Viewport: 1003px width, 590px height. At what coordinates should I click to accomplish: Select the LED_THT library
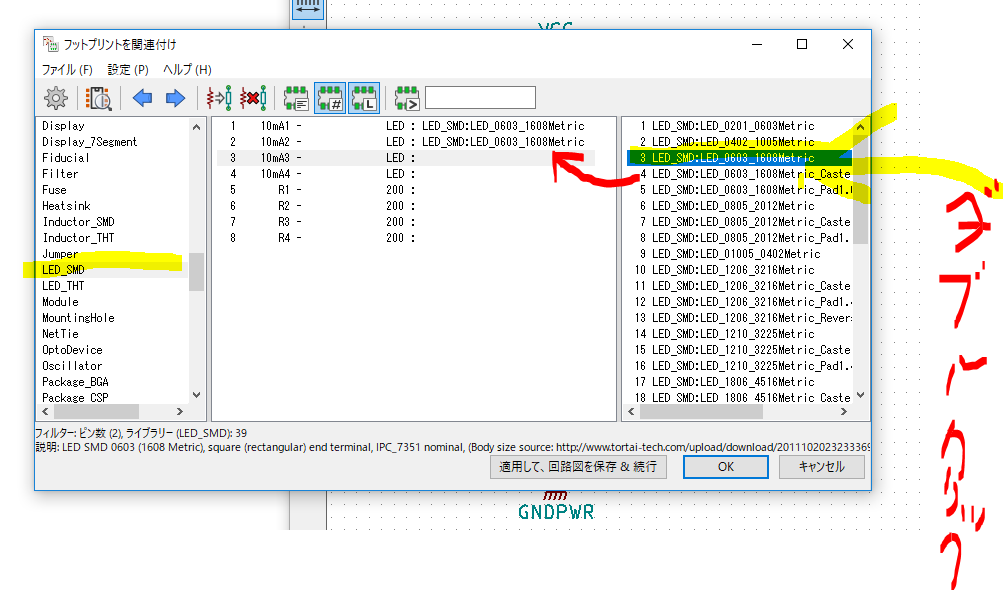click(63, 285)
